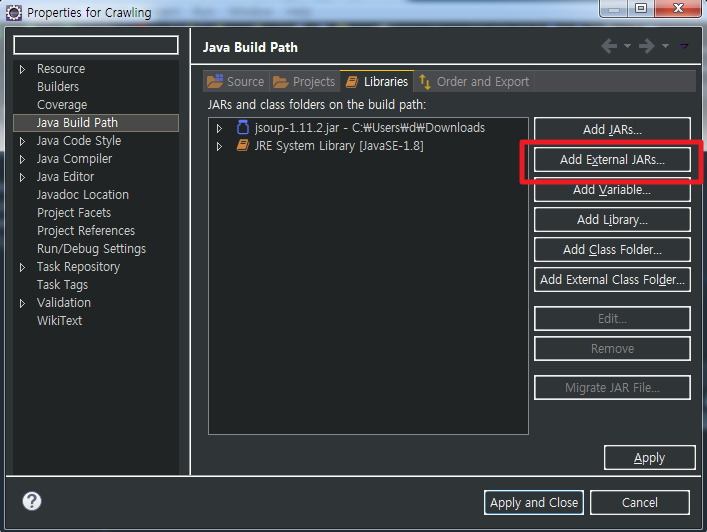Select Project References in the tree
Image resolution: width=707 pixels, height=532 pixels.
[86, 231]
